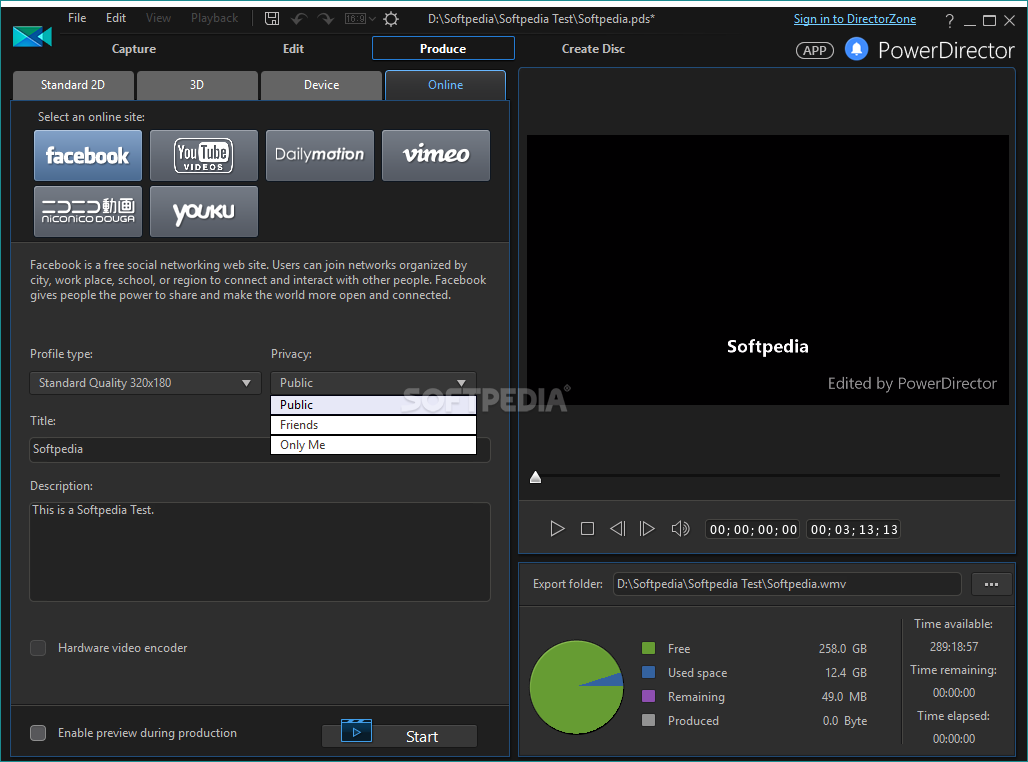The width and height of the screenshot is (1028, 762).
Task: Collapse the Privacy dropdown
Action: pos(373,383)
